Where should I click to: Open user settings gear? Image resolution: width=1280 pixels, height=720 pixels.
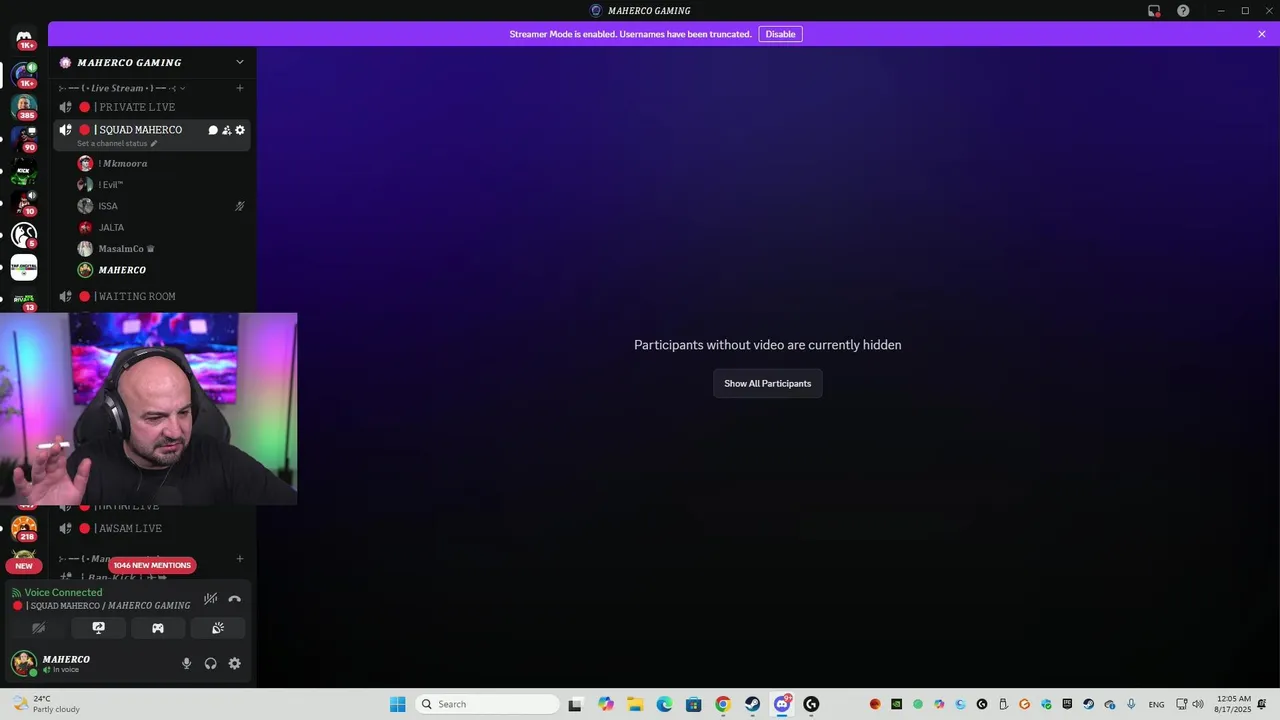tap(234, 663)
